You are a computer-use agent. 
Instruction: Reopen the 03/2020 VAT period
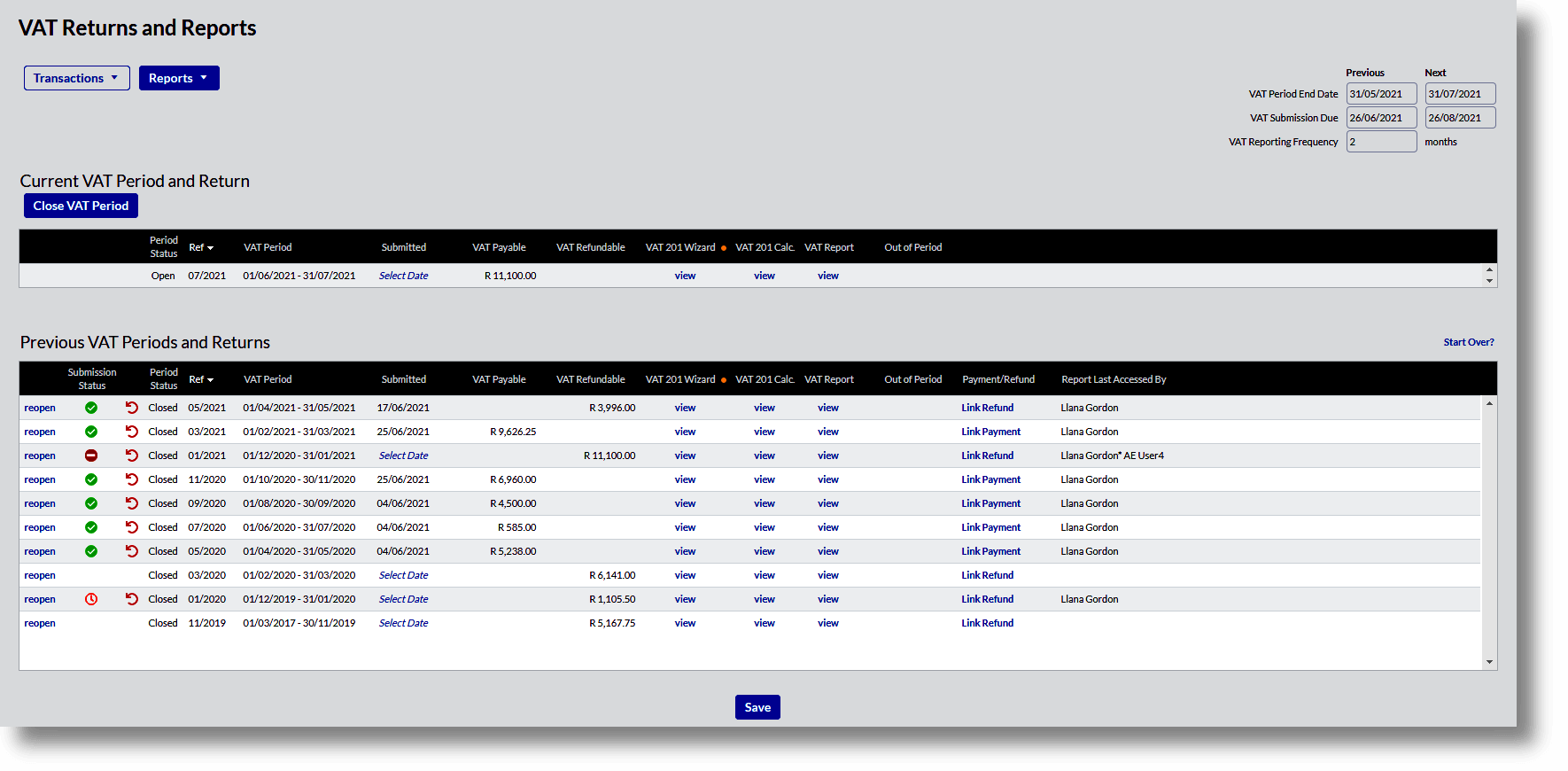click(x=40, y=575)
